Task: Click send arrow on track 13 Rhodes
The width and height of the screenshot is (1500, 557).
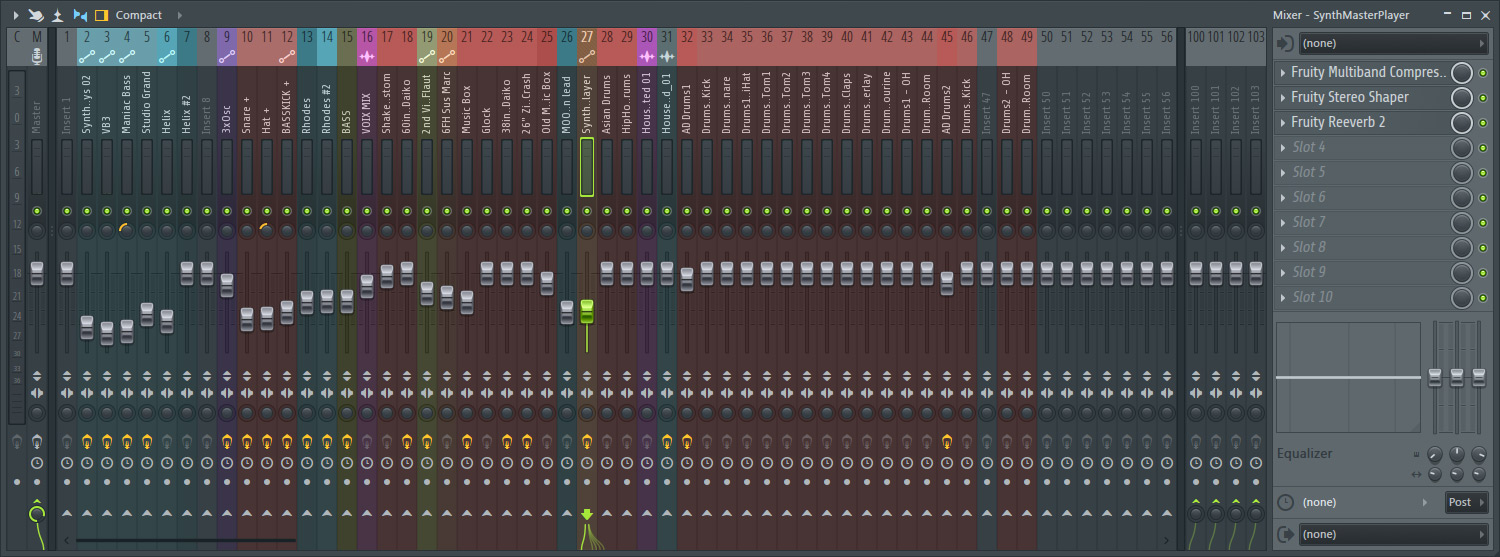Action: 307,513
